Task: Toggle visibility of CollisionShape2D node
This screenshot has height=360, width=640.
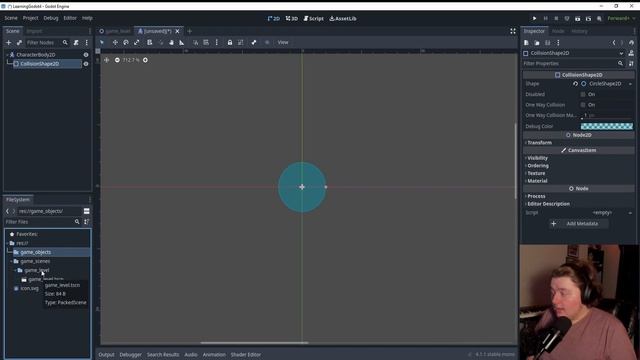Action: coord(86,64)
